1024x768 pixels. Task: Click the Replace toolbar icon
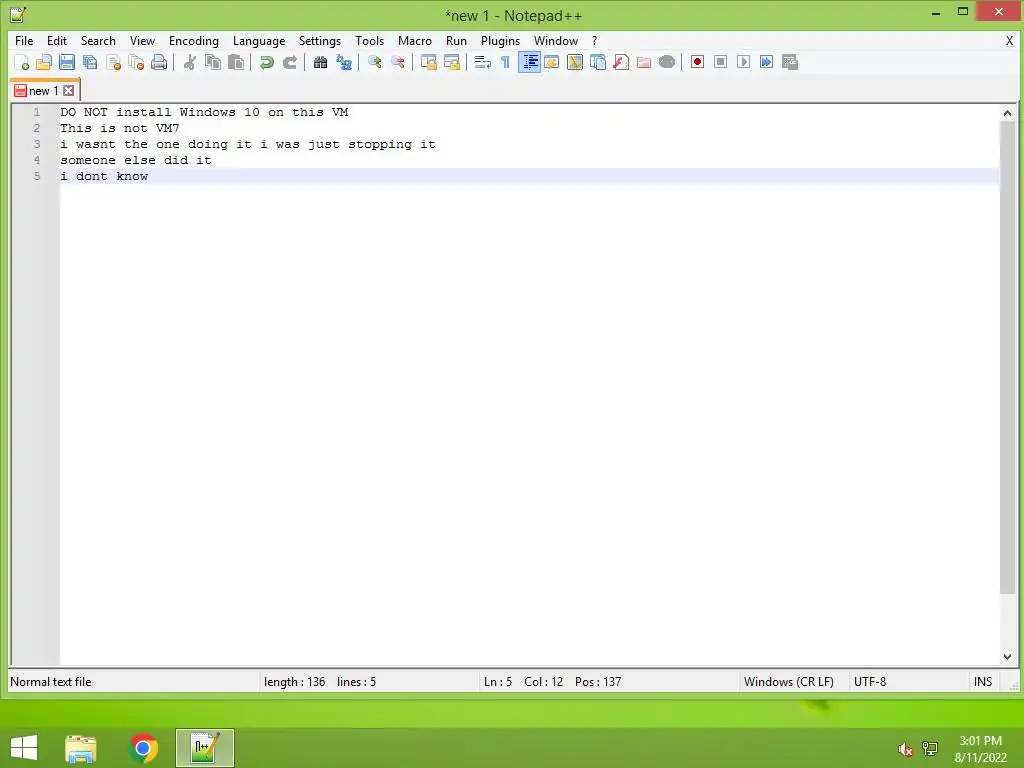pos(344,62)
